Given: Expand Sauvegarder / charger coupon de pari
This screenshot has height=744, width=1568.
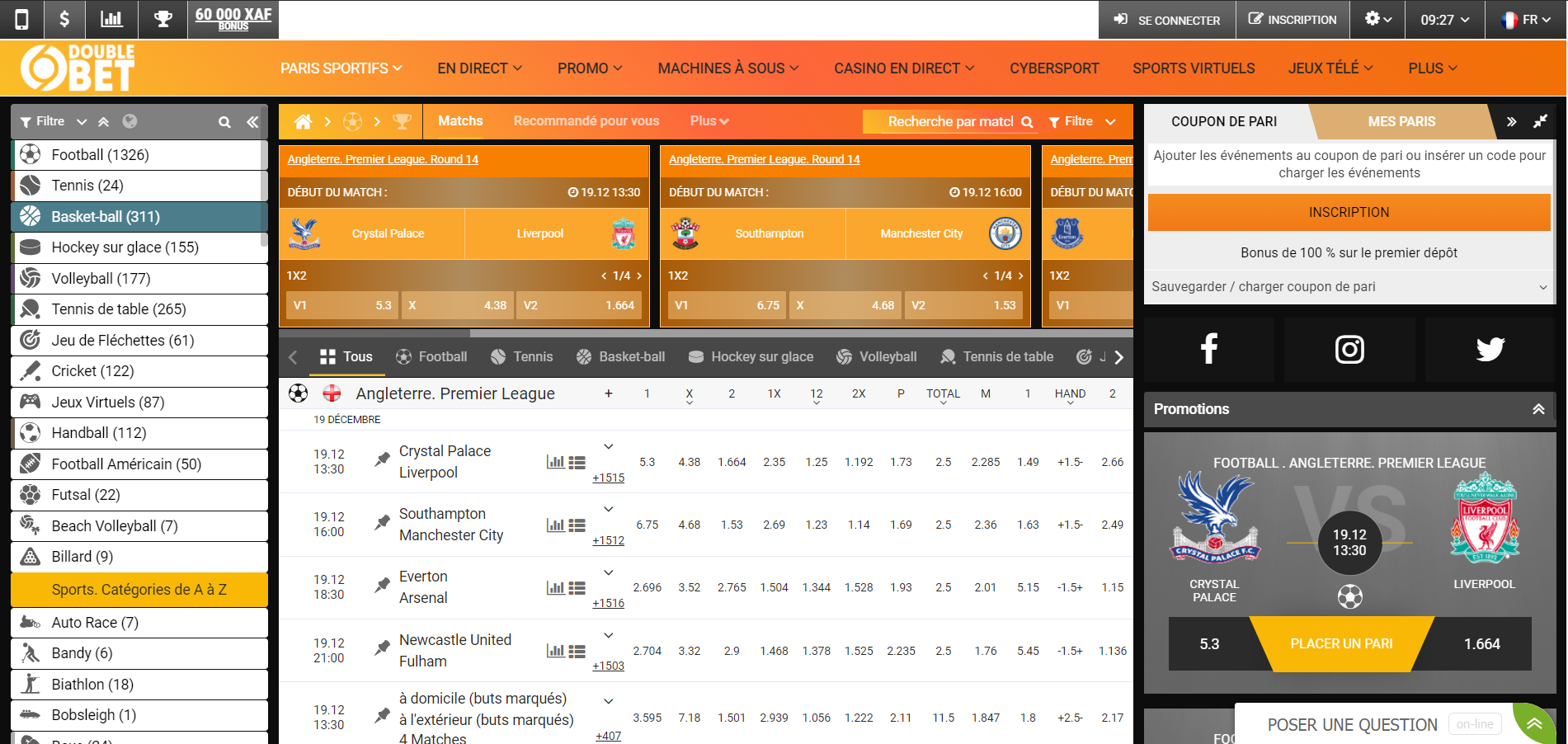Looking at the screenshot, I should point(1349,287).
